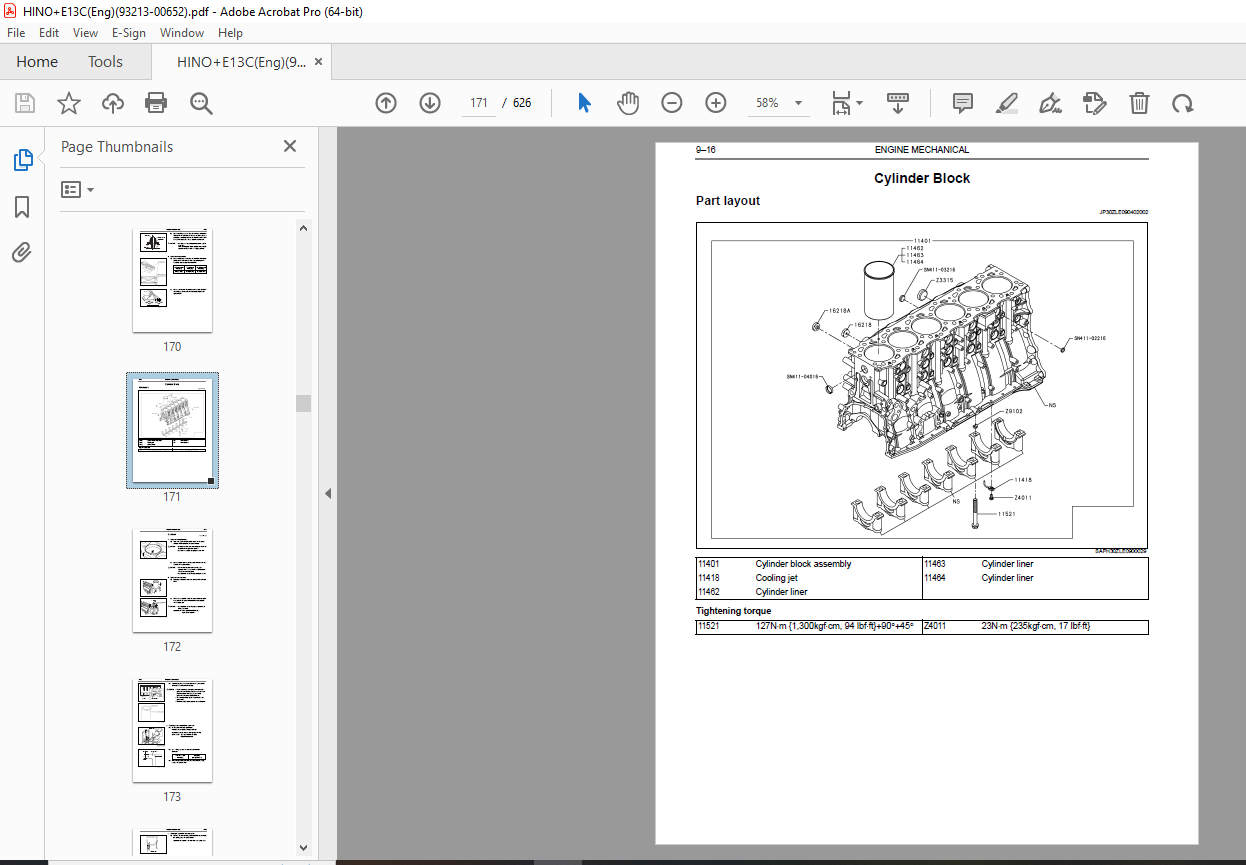Open the Help menu
1246x865 pixels.
230,33
